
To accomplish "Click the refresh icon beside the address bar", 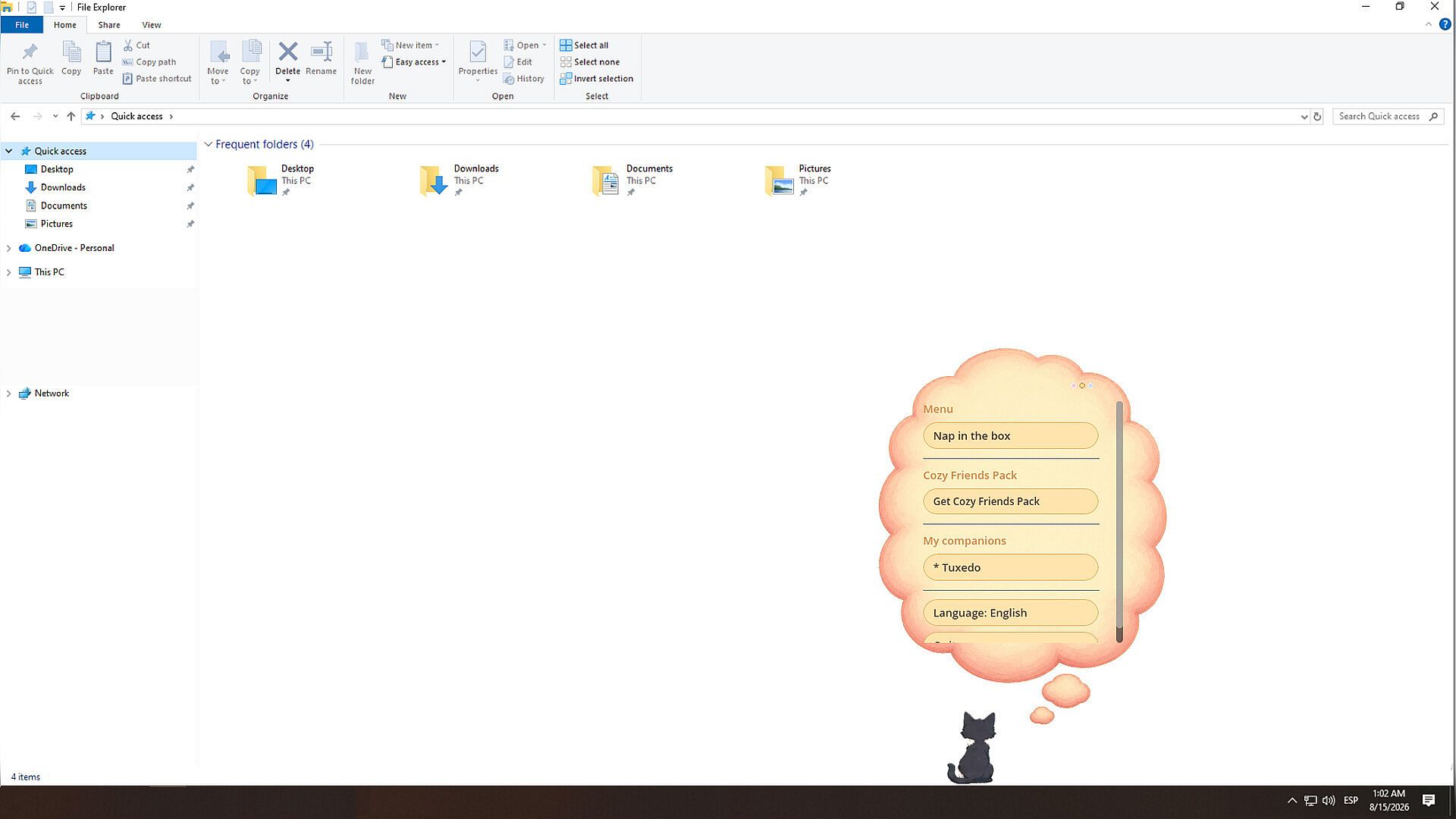I will (1317, 117).
